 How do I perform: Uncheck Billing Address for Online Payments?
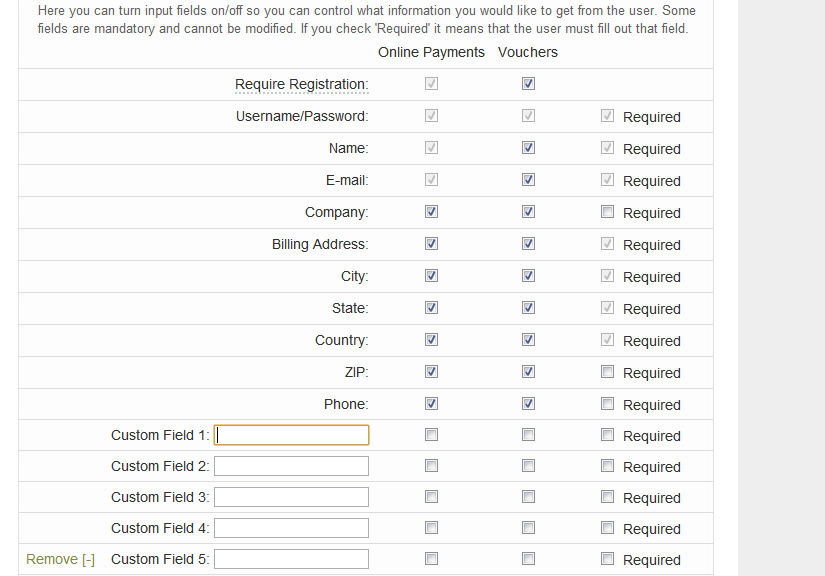tap(431, 244)
